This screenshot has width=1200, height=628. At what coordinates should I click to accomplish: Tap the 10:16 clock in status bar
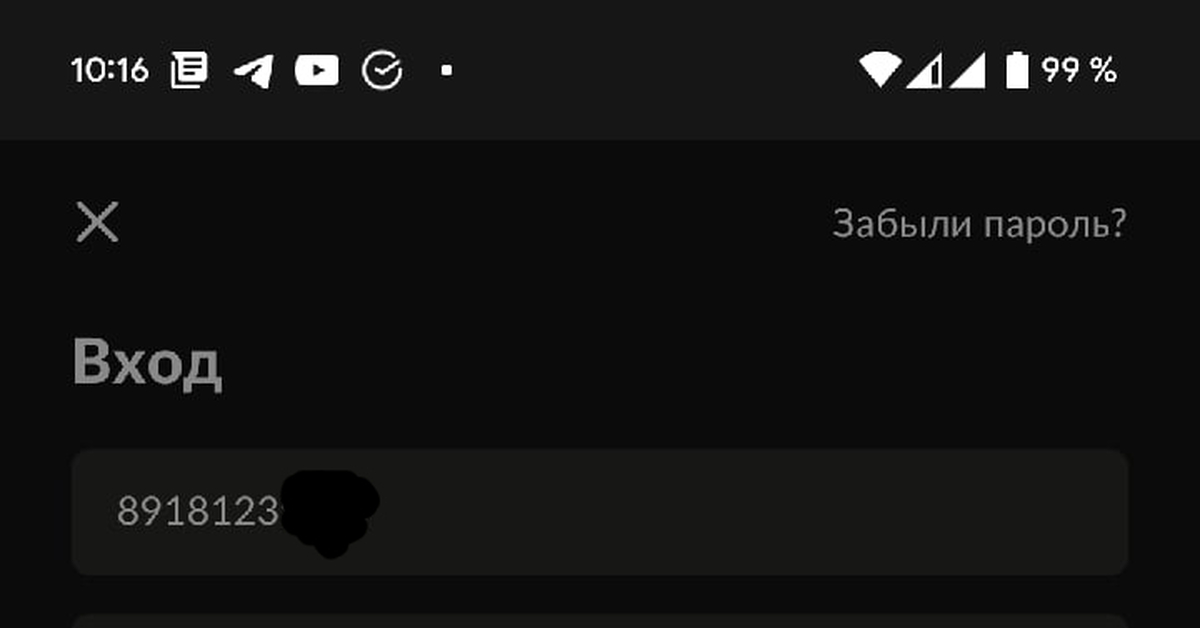tap(110, 71)
